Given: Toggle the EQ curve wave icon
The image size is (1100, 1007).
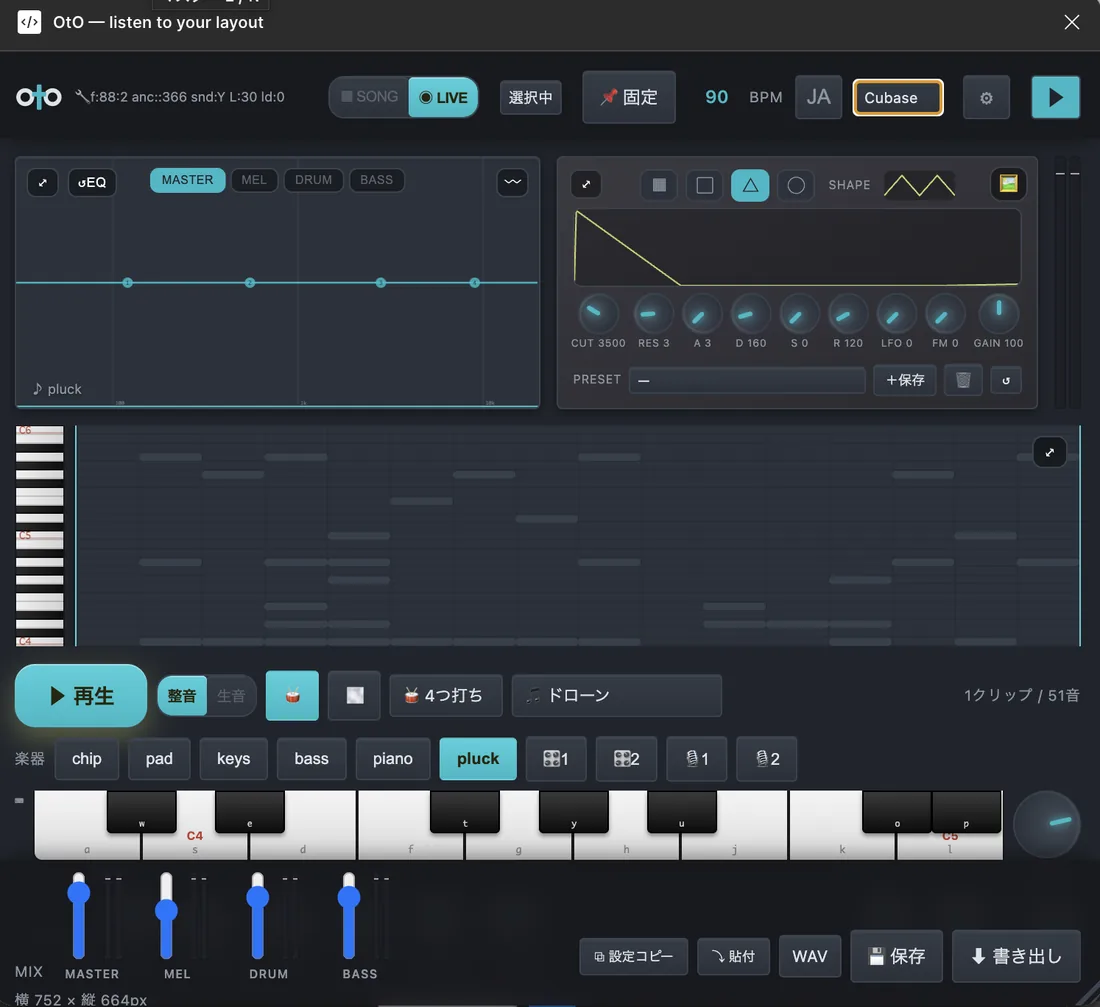Looking at the screenshot, I should pos(512,182).
